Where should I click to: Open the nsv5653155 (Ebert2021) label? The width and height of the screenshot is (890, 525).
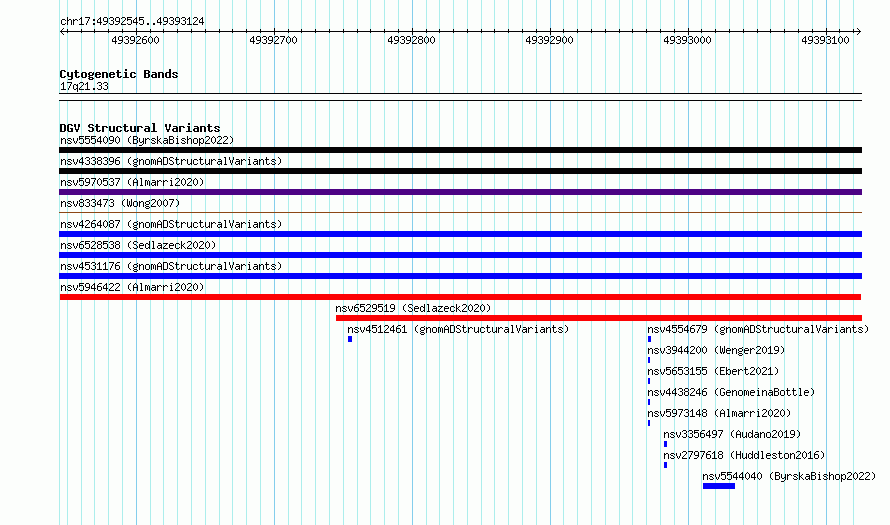[713, 371]
